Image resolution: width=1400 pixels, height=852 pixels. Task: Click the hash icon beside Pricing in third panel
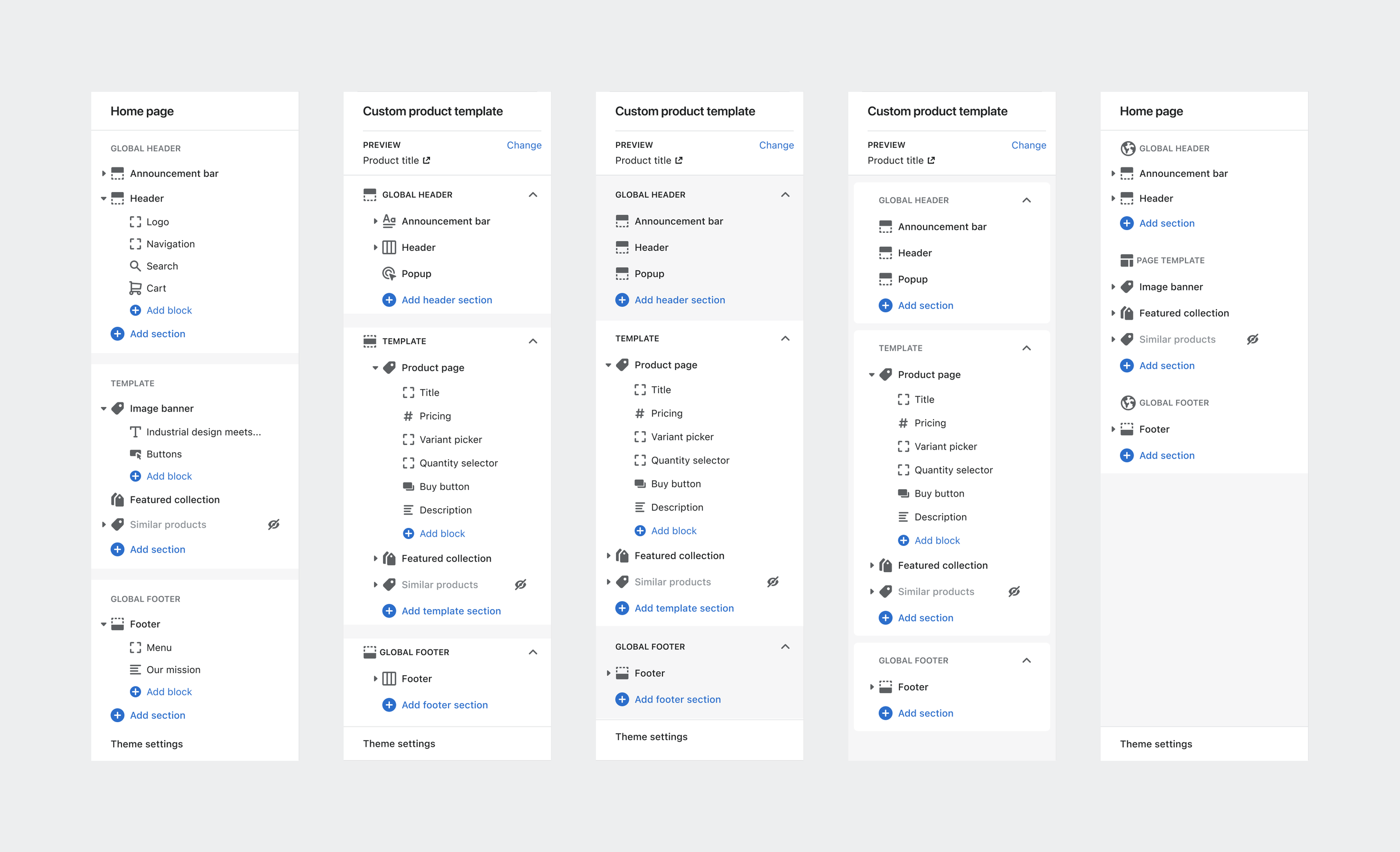(x=640, y=413)
